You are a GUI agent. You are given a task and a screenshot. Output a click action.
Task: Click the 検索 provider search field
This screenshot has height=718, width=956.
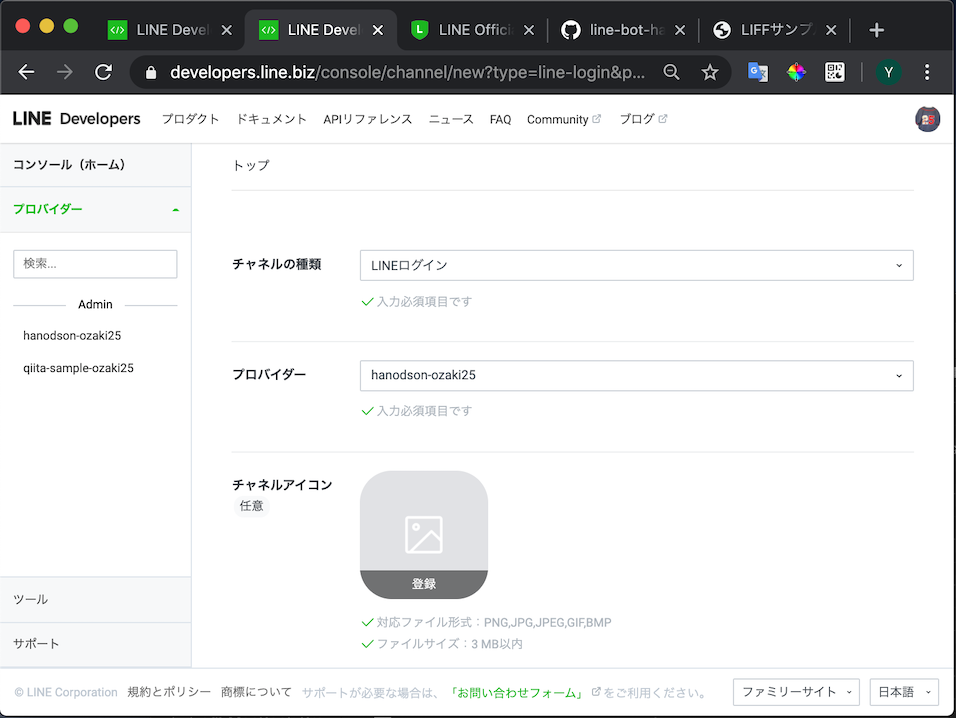95,264
